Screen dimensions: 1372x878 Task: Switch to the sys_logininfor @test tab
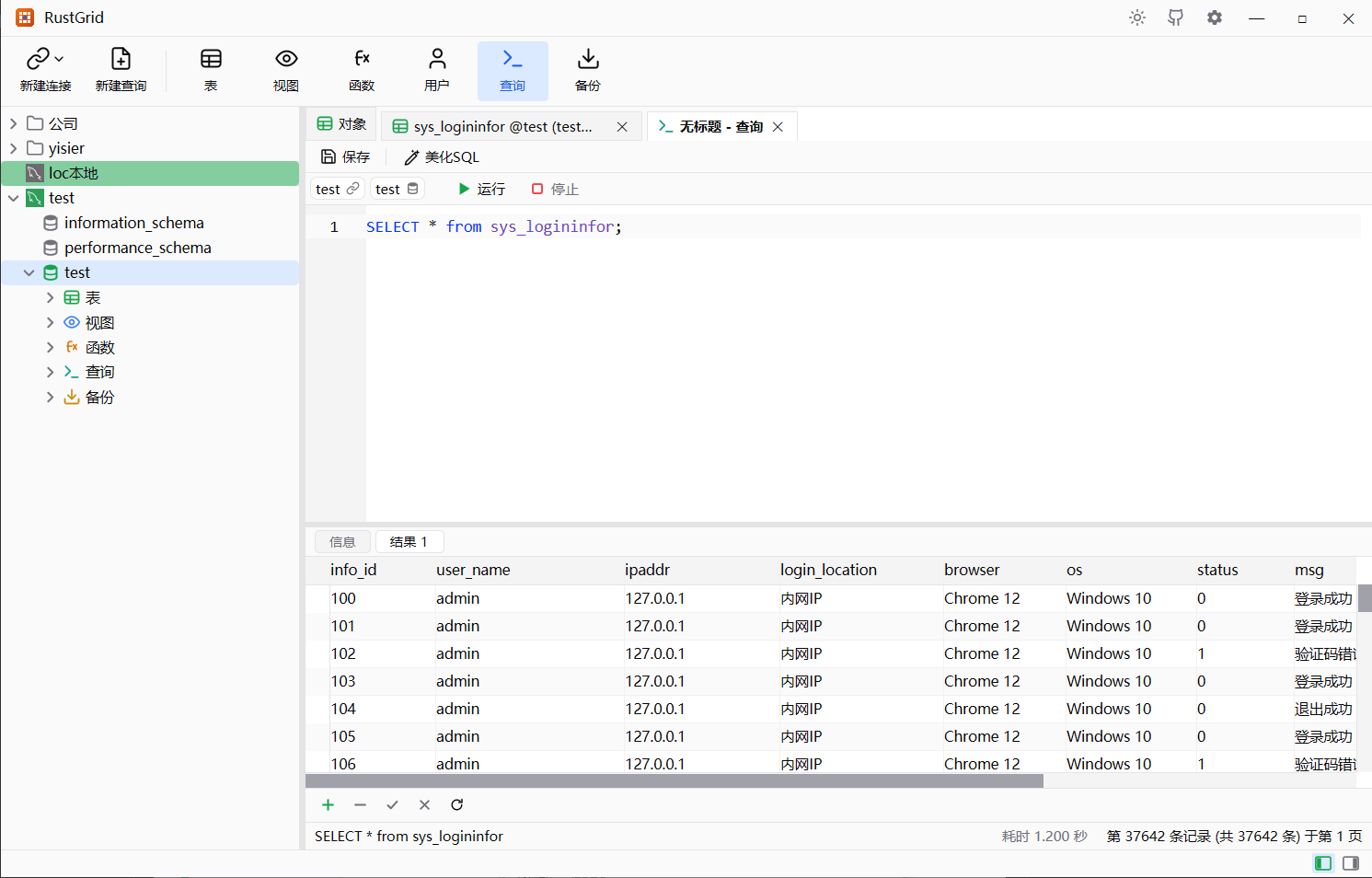(x=502, y=126)
